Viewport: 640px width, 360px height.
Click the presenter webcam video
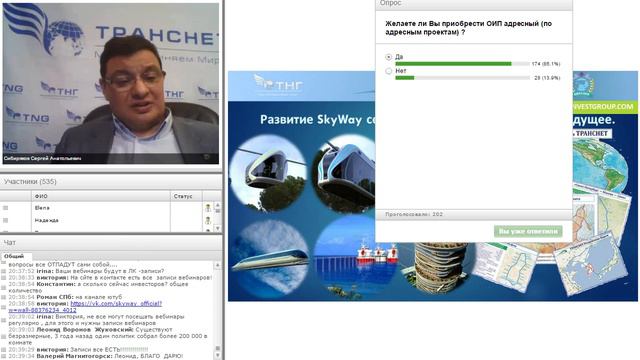point(111,83)
